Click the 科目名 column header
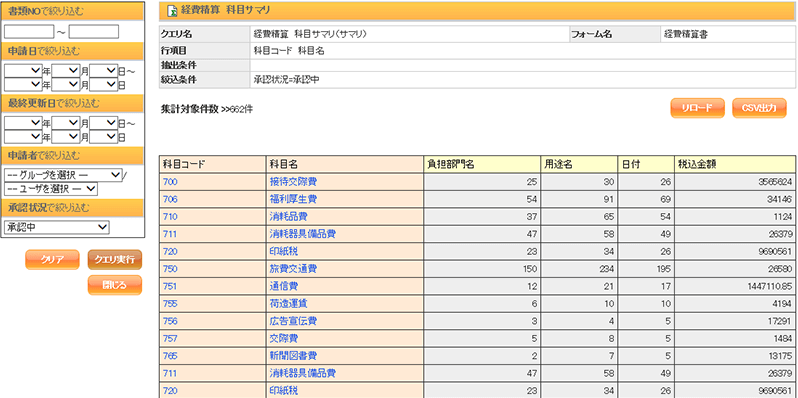798x398 pixels. click(x=345, y=164)
